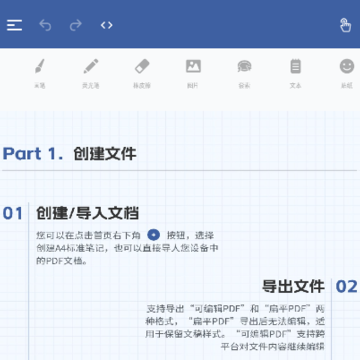The width and height of the screenshot is (360, 360).
Task: Click the heading "Part 1. 创建文件"
Action: click(x=70, y=154)
